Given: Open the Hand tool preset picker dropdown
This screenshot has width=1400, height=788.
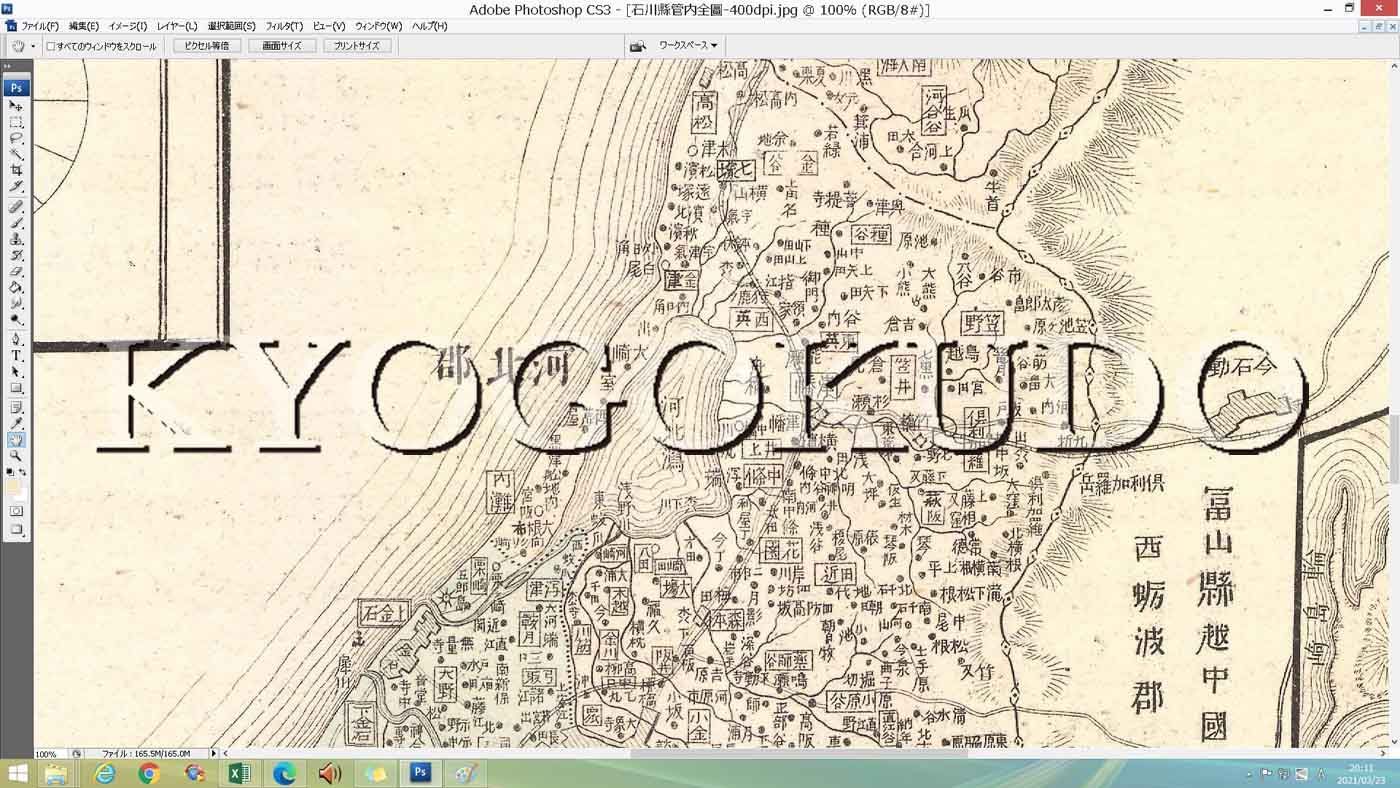Looking at the screenshot, I should pos(33,46).
